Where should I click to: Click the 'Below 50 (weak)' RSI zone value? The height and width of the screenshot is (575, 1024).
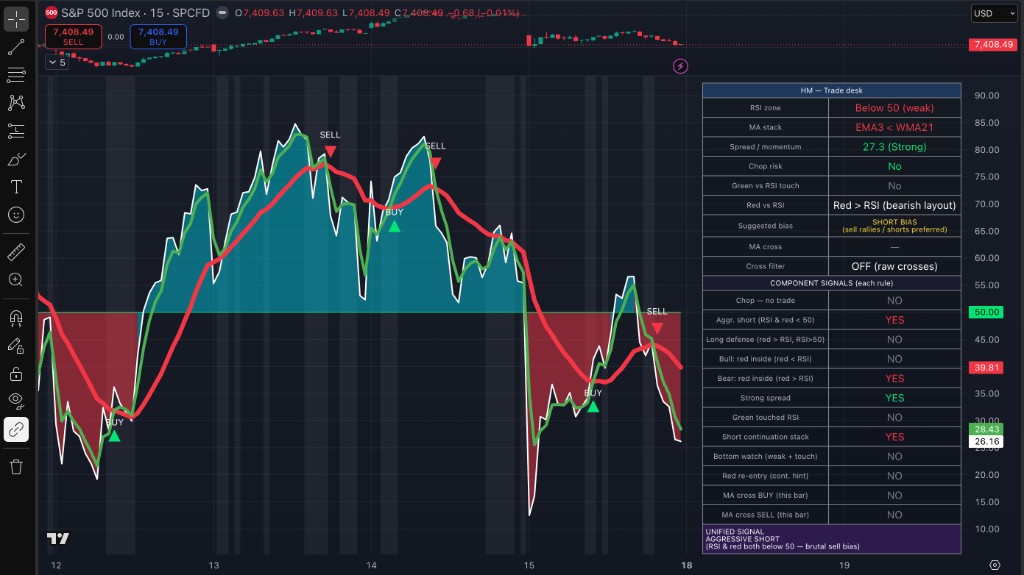click(894, 108)
